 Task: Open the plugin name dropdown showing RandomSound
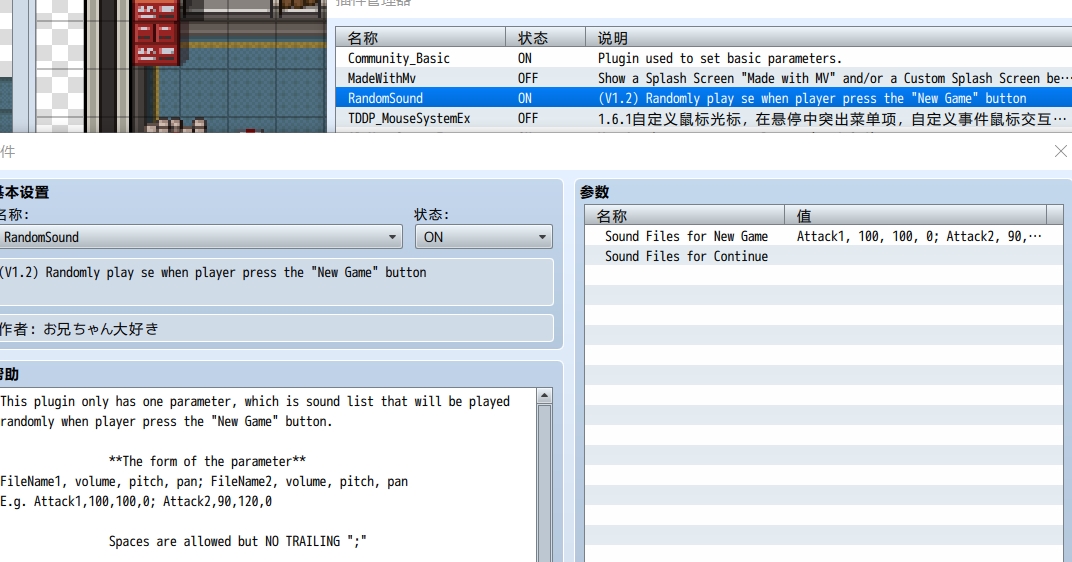[x=200, y=237]
